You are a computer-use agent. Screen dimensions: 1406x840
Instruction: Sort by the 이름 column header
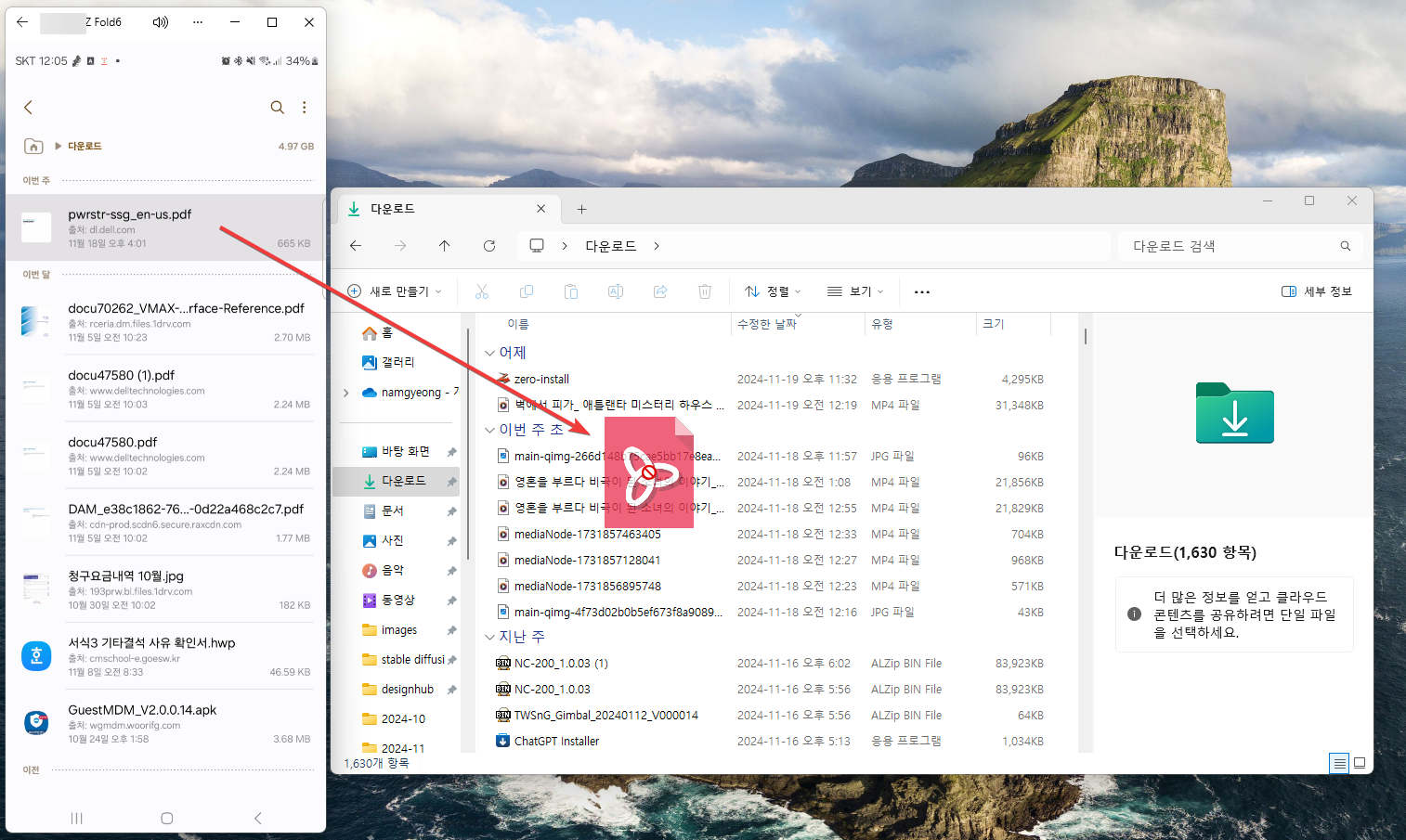pyautogui.click(x=518, y=324)
